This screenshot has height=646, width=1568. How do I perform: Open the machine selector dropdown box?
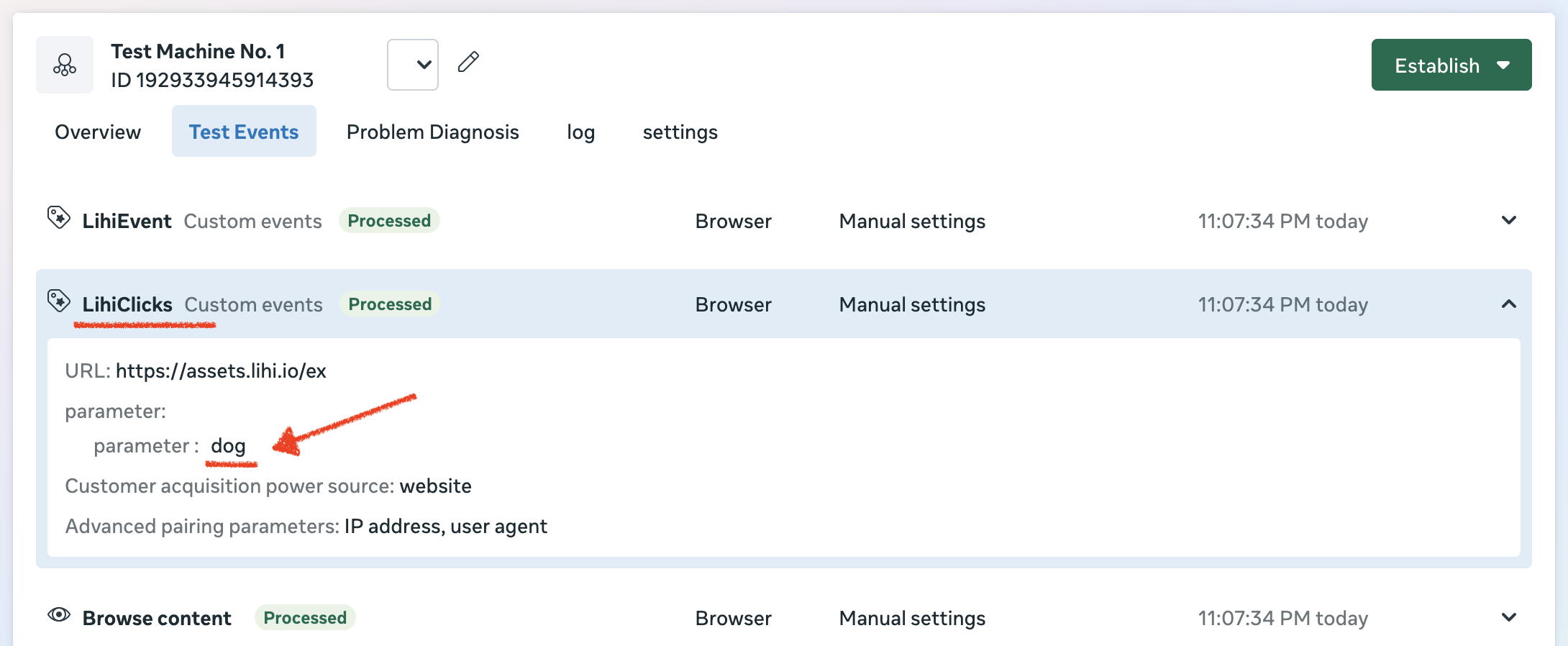413,65
